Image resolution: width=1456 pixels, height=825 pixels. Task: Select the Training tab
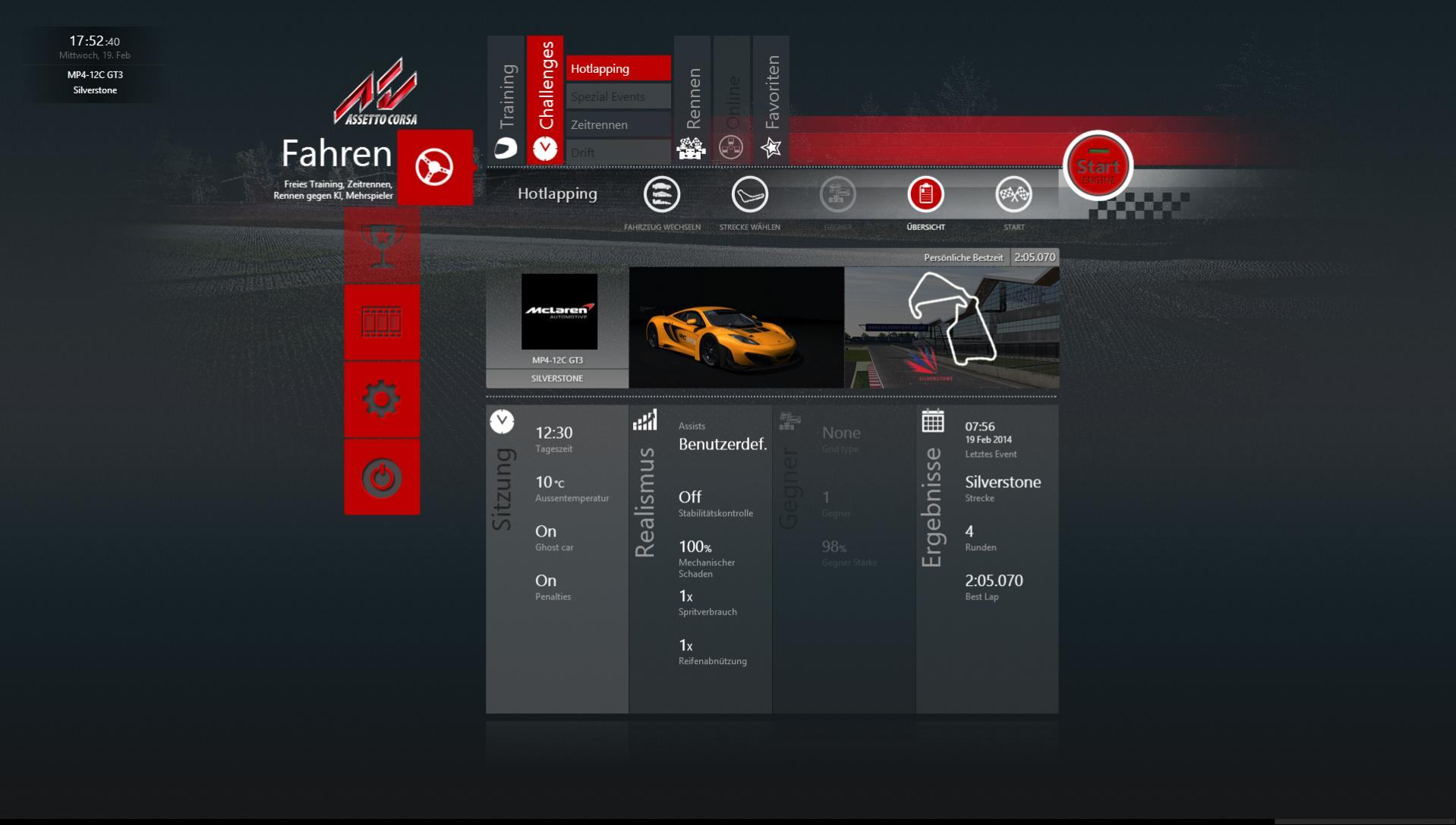[x=506, y=99]
